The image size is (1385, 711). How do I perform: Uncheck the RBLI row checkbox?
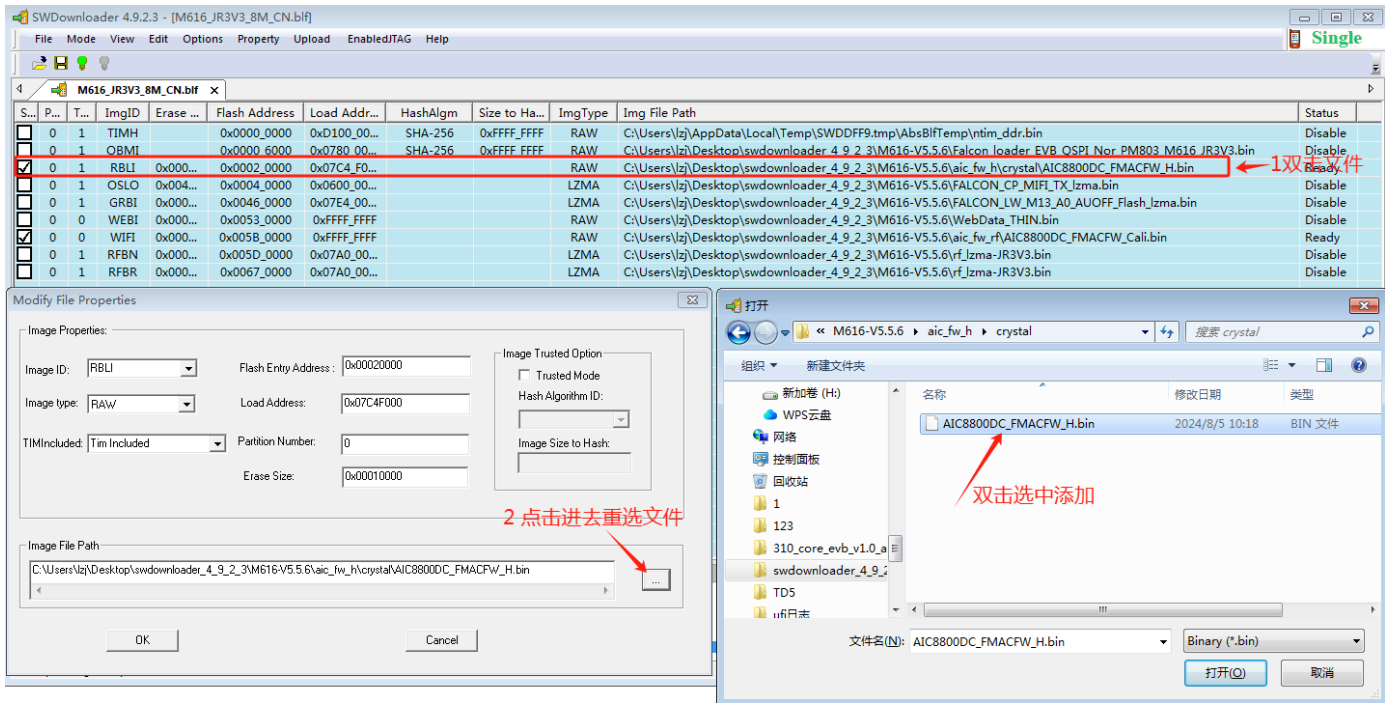(x=25, y=168)
